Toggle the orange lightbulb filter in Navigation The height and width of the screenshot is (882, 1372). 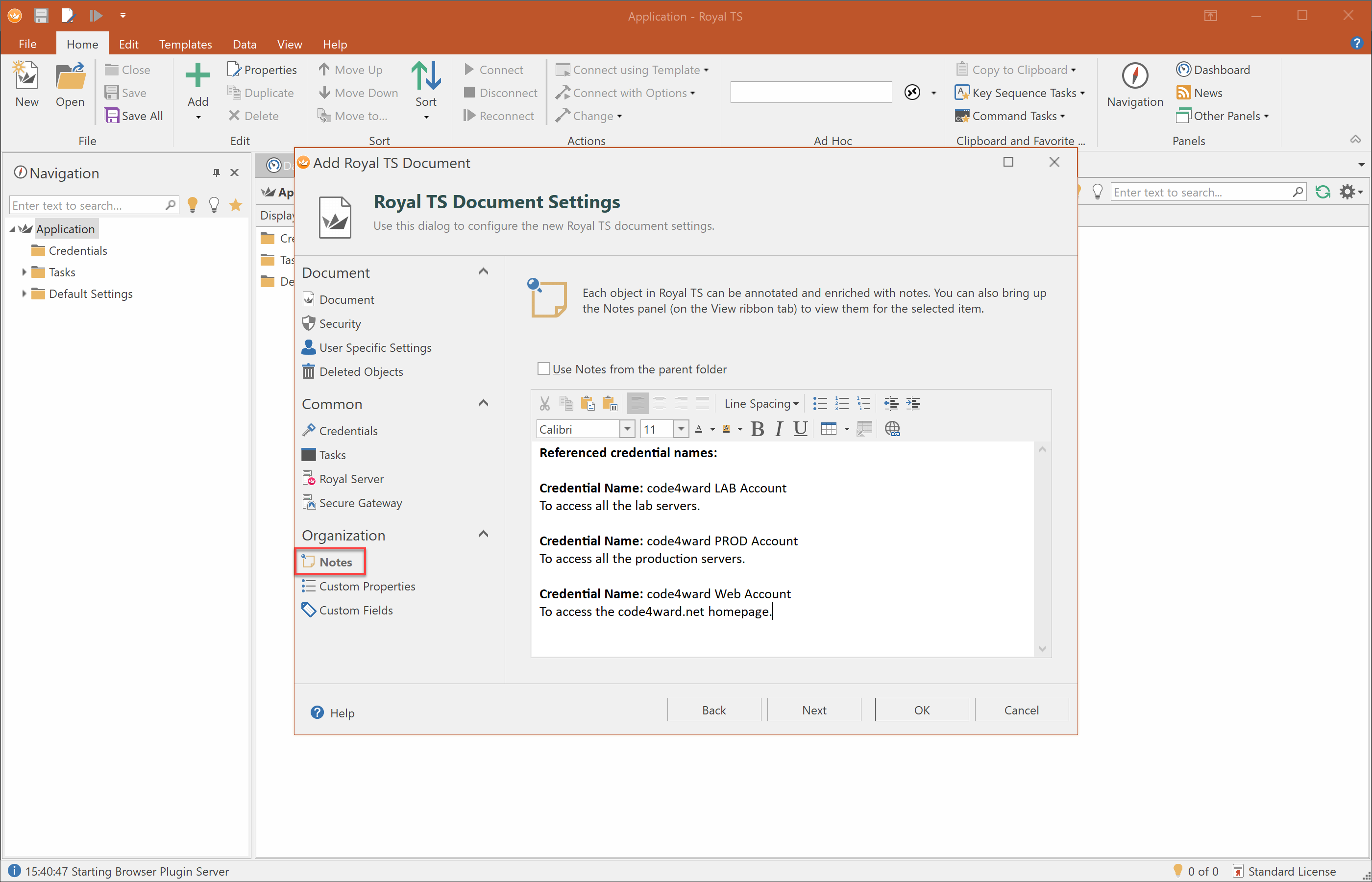pyautogui.click(x=193, y=205)
